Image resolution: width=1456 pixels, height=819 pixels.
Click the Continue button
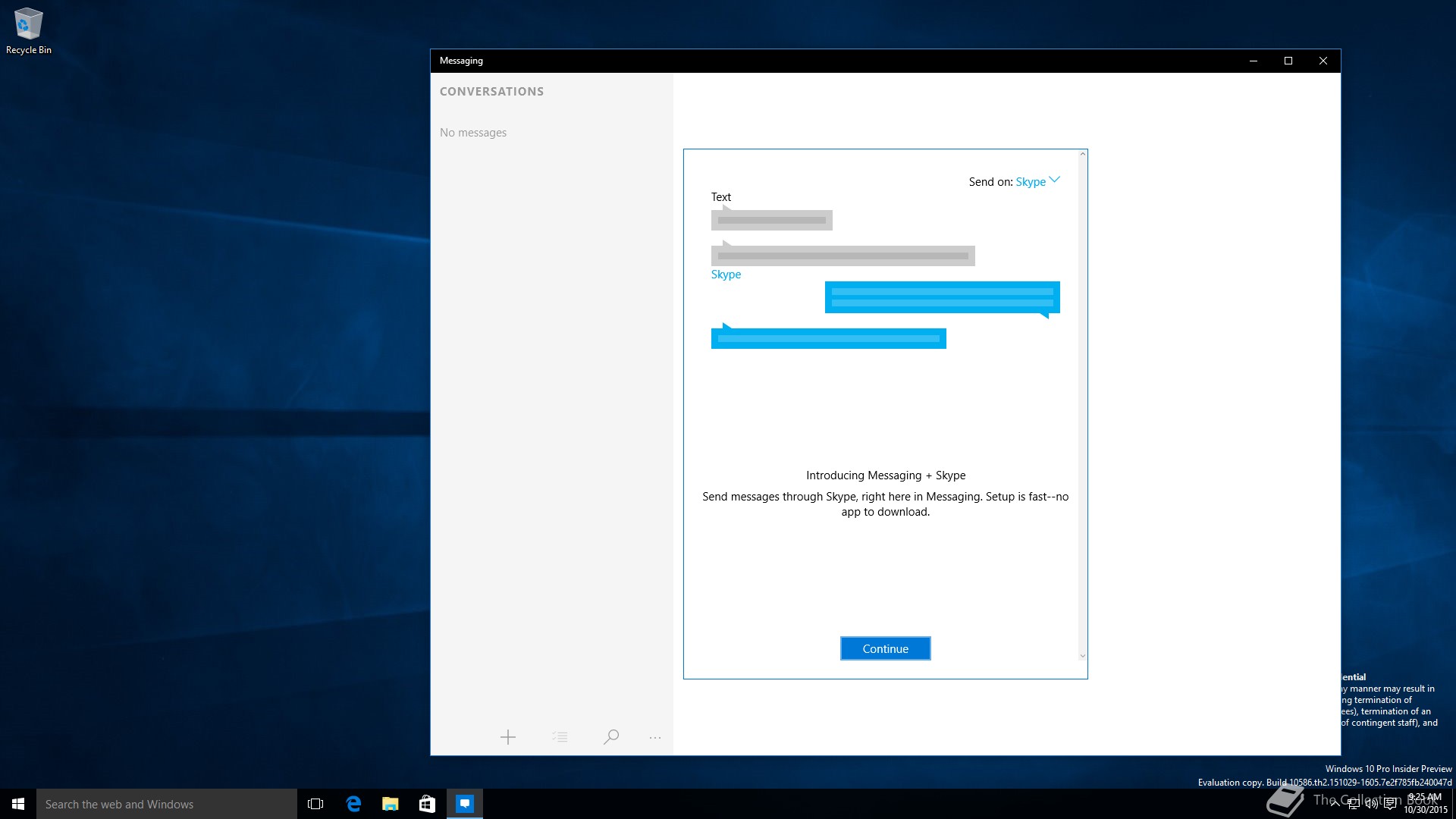tap(885, 648)
